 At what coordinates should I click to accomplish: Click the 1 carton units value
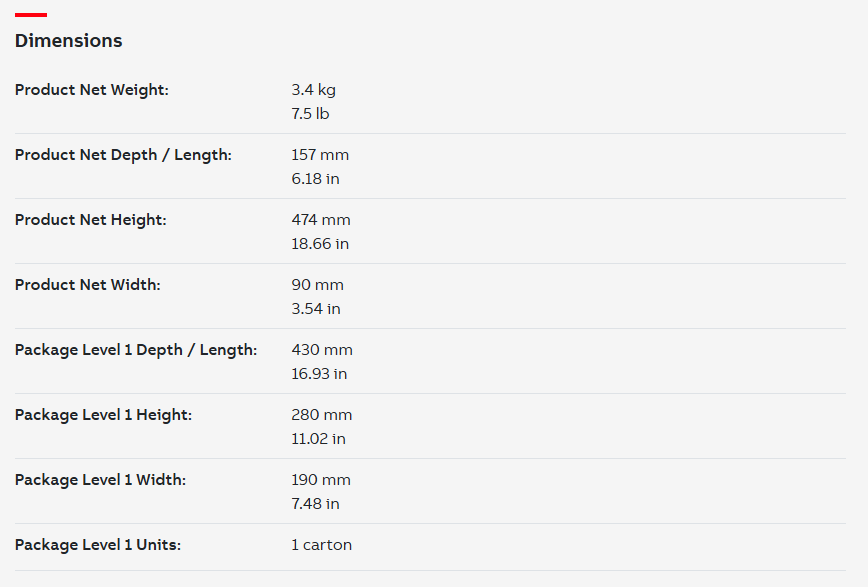click(x=322, y=545)
